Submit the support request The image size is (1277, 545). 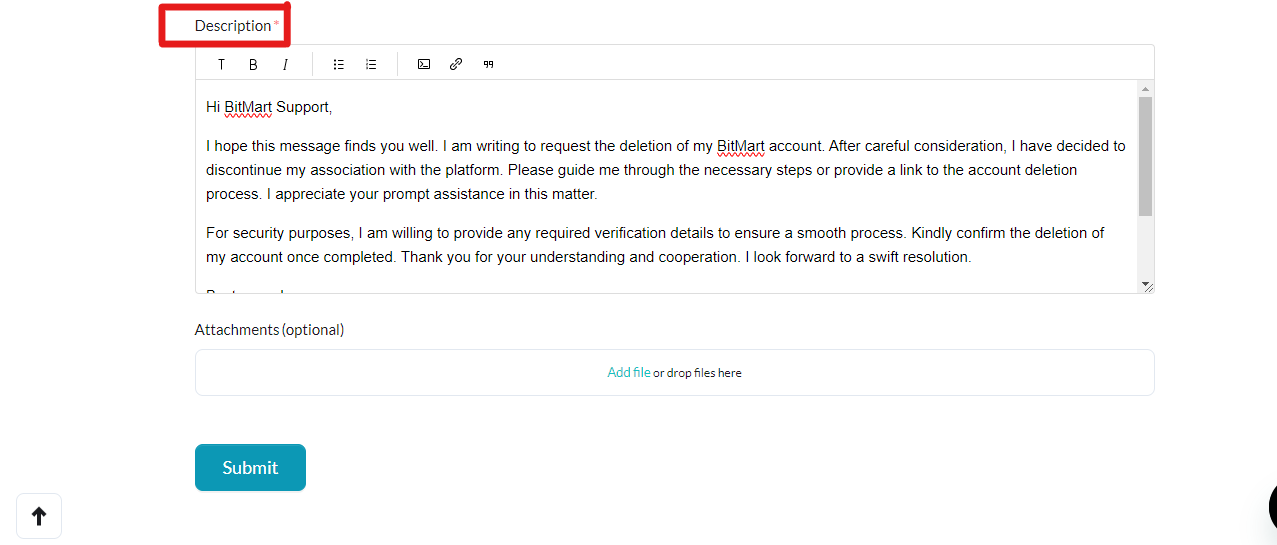(x=250, y=467)
